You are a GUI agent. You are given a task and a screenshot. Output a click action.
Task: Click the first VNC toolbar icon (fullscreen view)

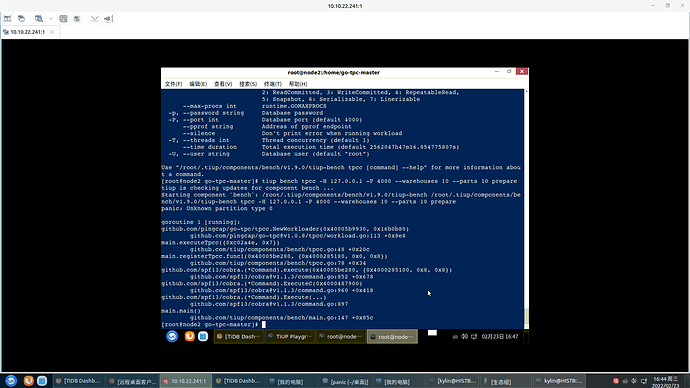[7, 18]
